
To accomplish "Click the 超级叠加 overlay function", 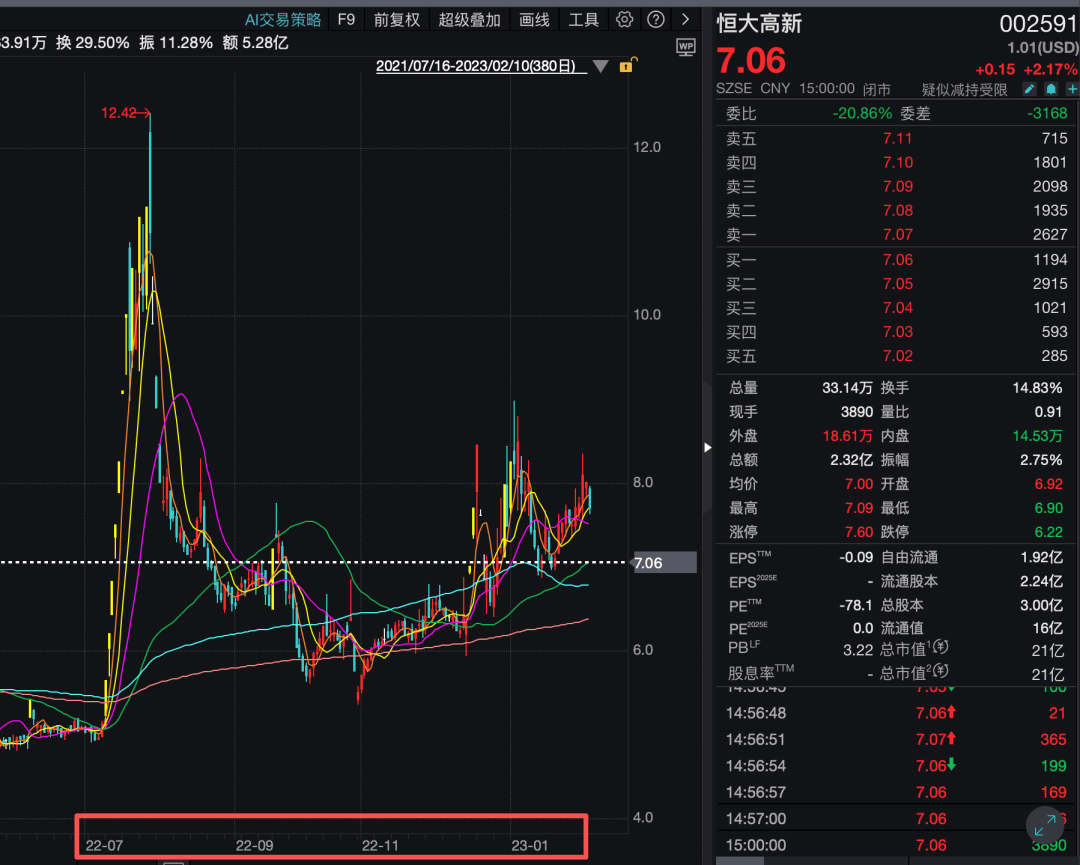I will pos(469,19).
